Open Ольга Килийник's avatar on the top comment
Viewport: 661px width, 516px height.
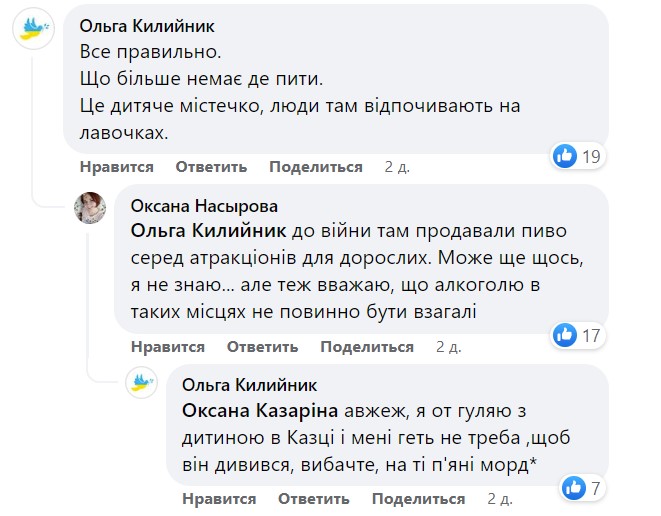(32, 30)
